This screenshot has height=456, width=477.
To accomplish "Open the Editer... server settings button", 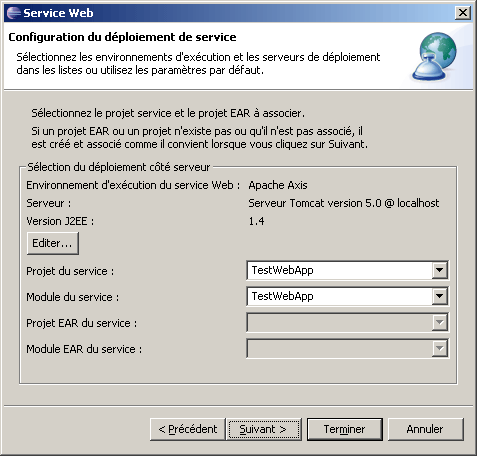I will (x=53, y=243).
